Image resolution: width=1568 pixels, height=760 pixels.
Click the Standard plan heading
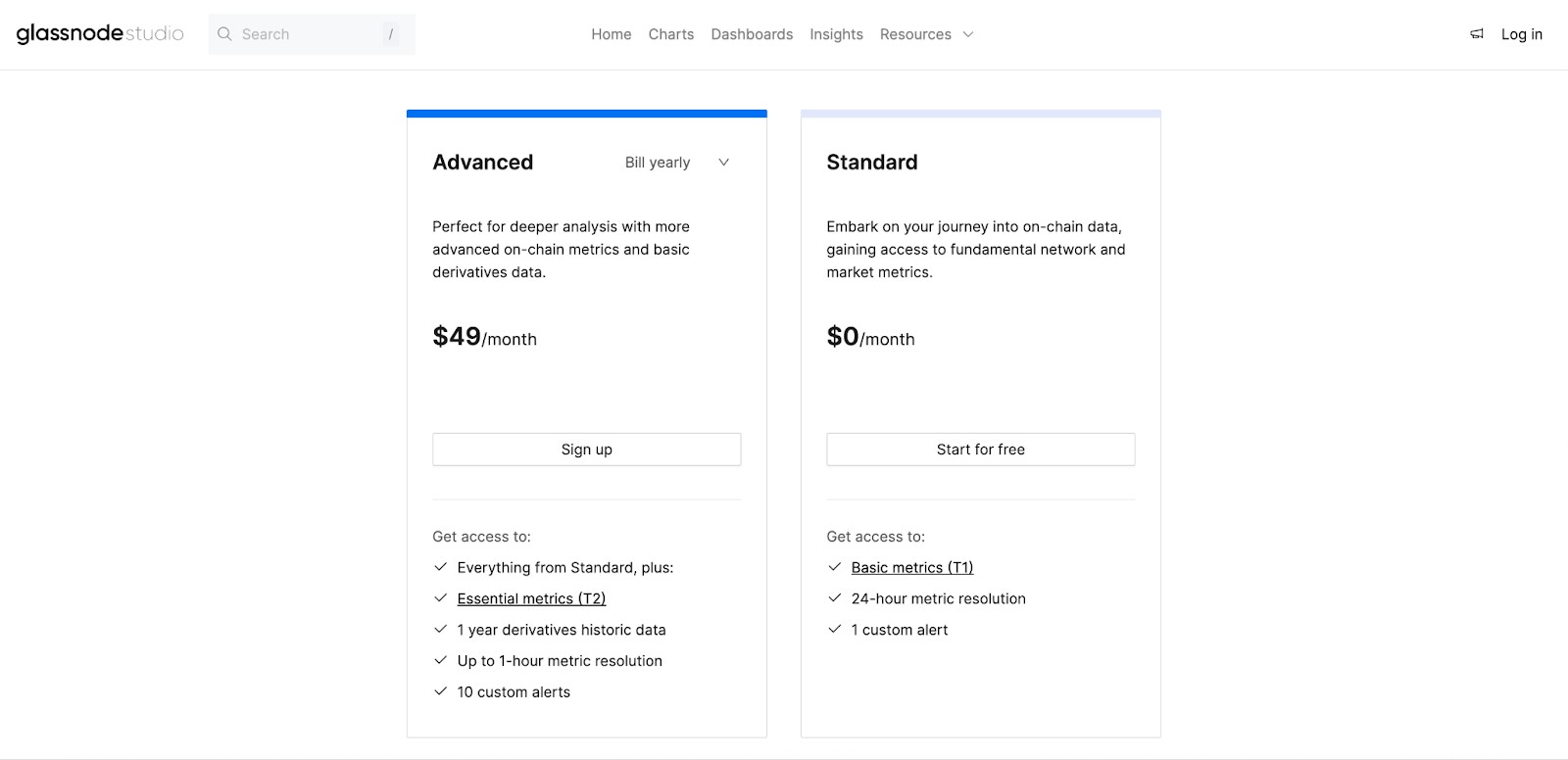pos(872,163)
